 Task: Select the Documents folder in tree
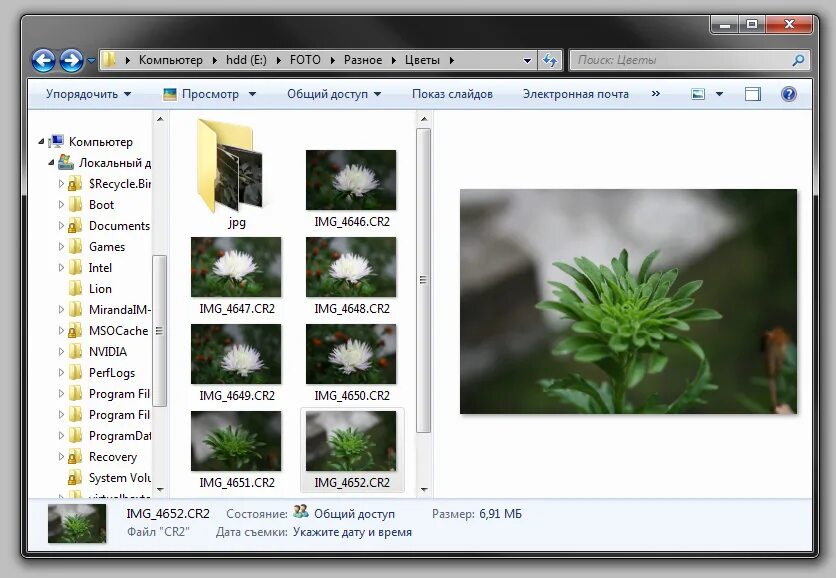click(119, 226)
